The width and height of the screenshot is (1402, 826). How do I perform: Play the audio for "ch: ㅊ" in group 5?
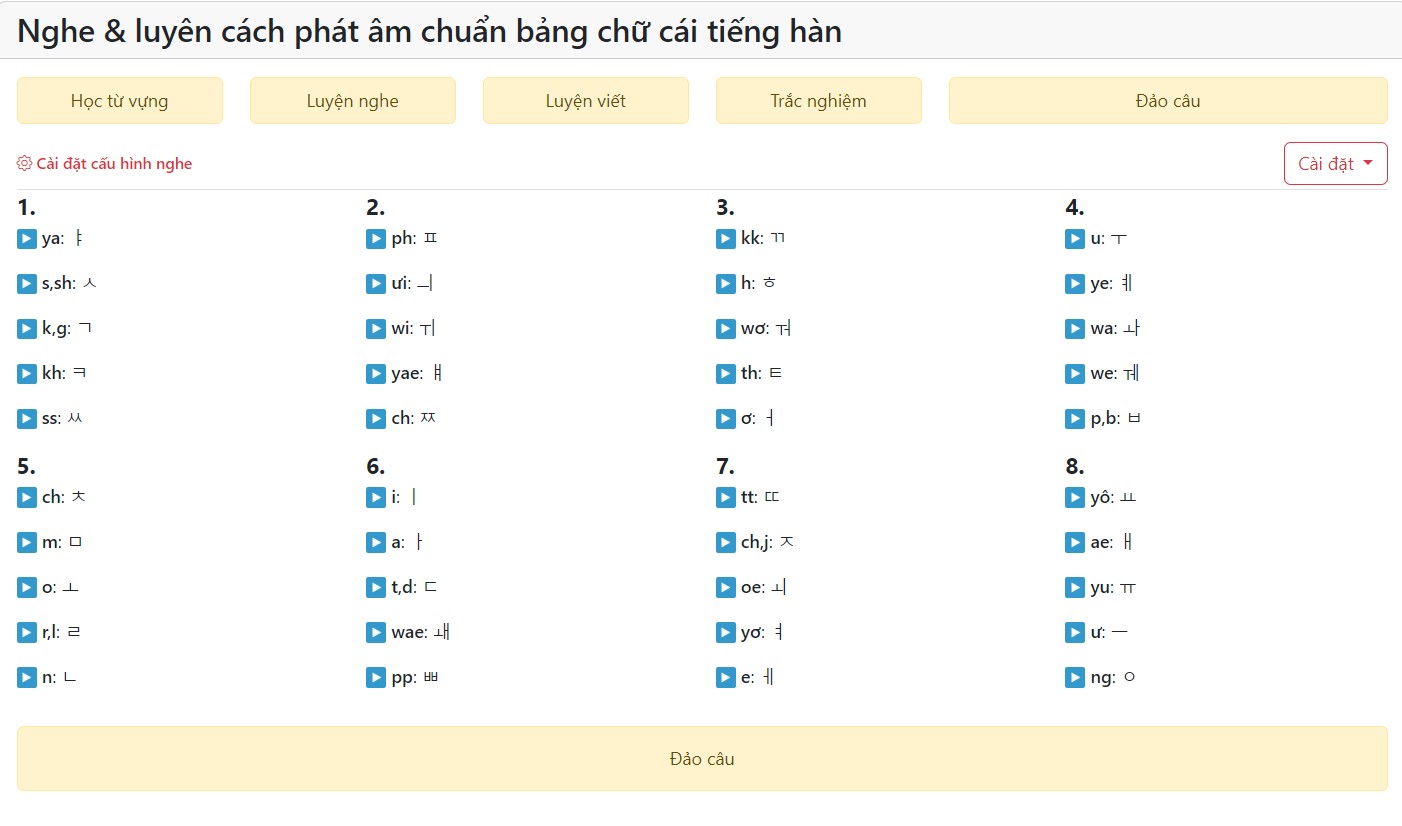27,496
